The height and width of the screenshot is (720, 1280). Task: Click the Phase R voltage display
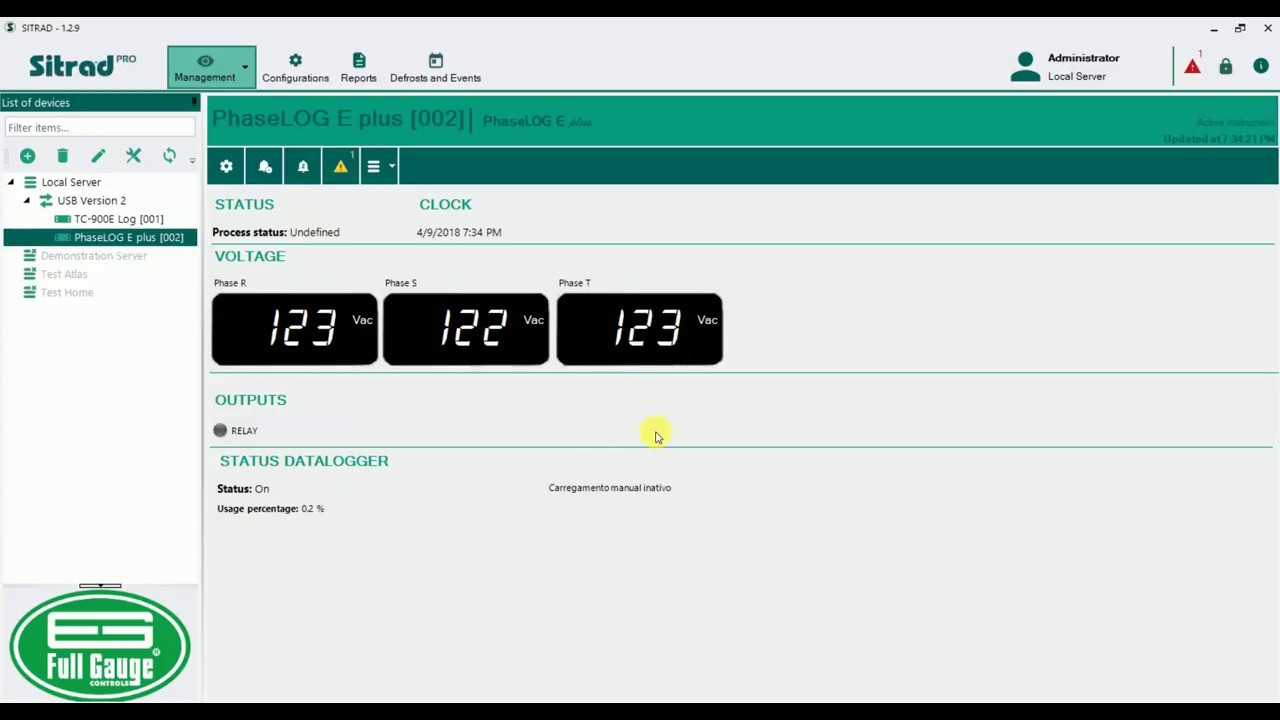coord(295,328)
